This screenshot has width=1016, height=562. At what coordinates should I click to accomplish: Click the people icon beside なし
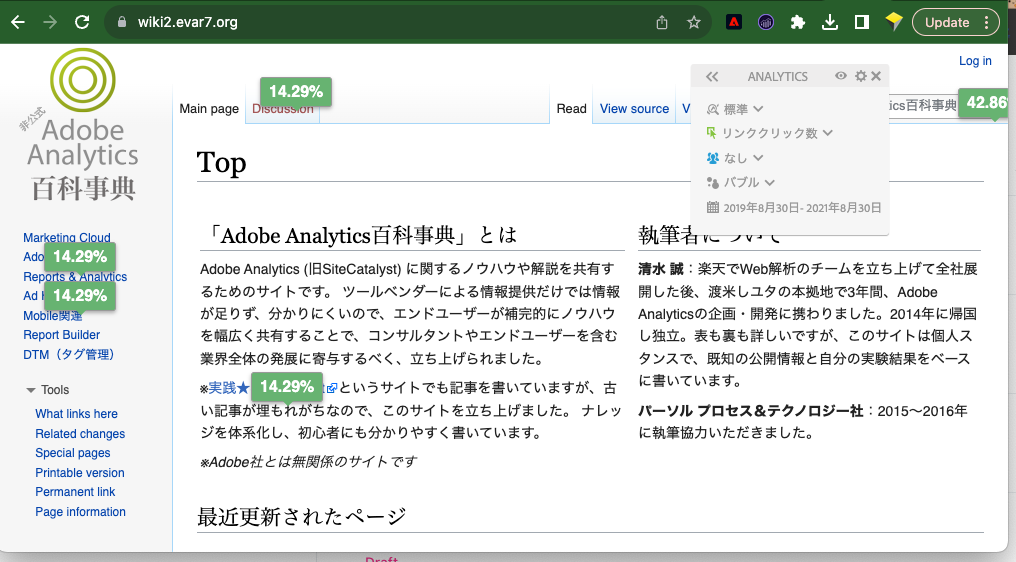[713, 158]
